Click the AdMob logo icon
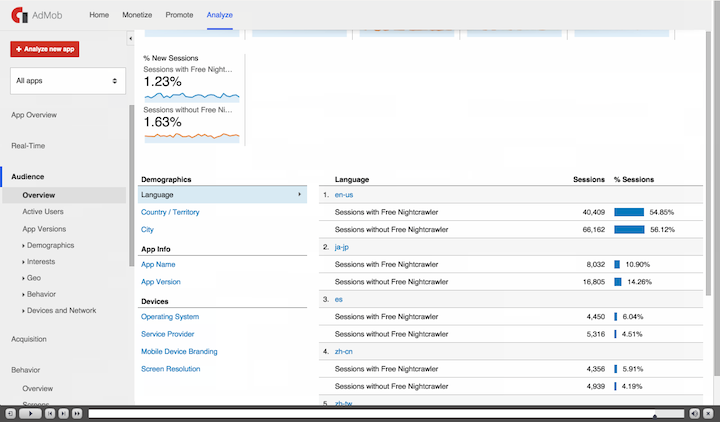Screen dimensions: 720x422 click(x=20, y=15)
